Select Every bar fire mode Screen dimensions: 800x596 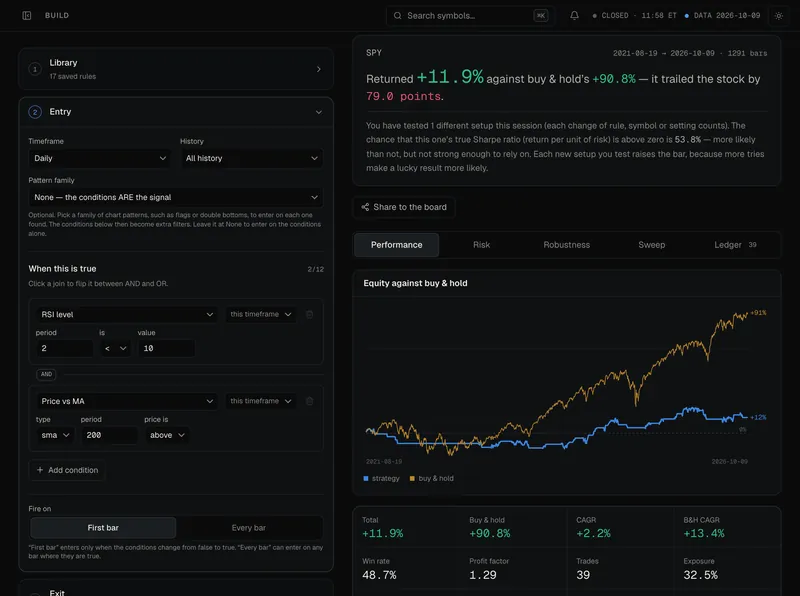point(248,528)
